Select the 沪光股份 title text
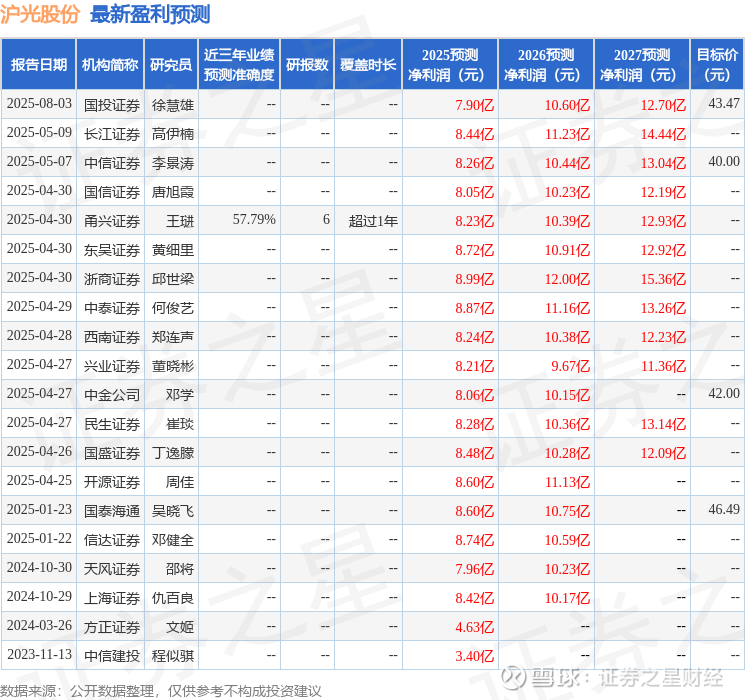This screenshot has height=700, width=745. click(x=40, y=14)
